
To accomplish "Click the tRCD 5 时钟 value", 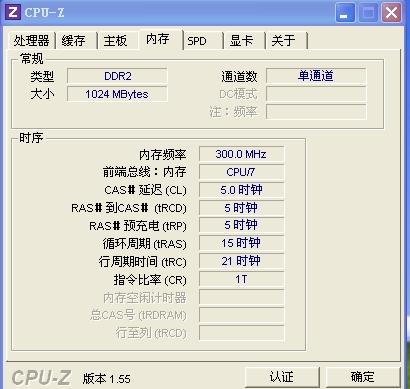I will coord(241,208).
